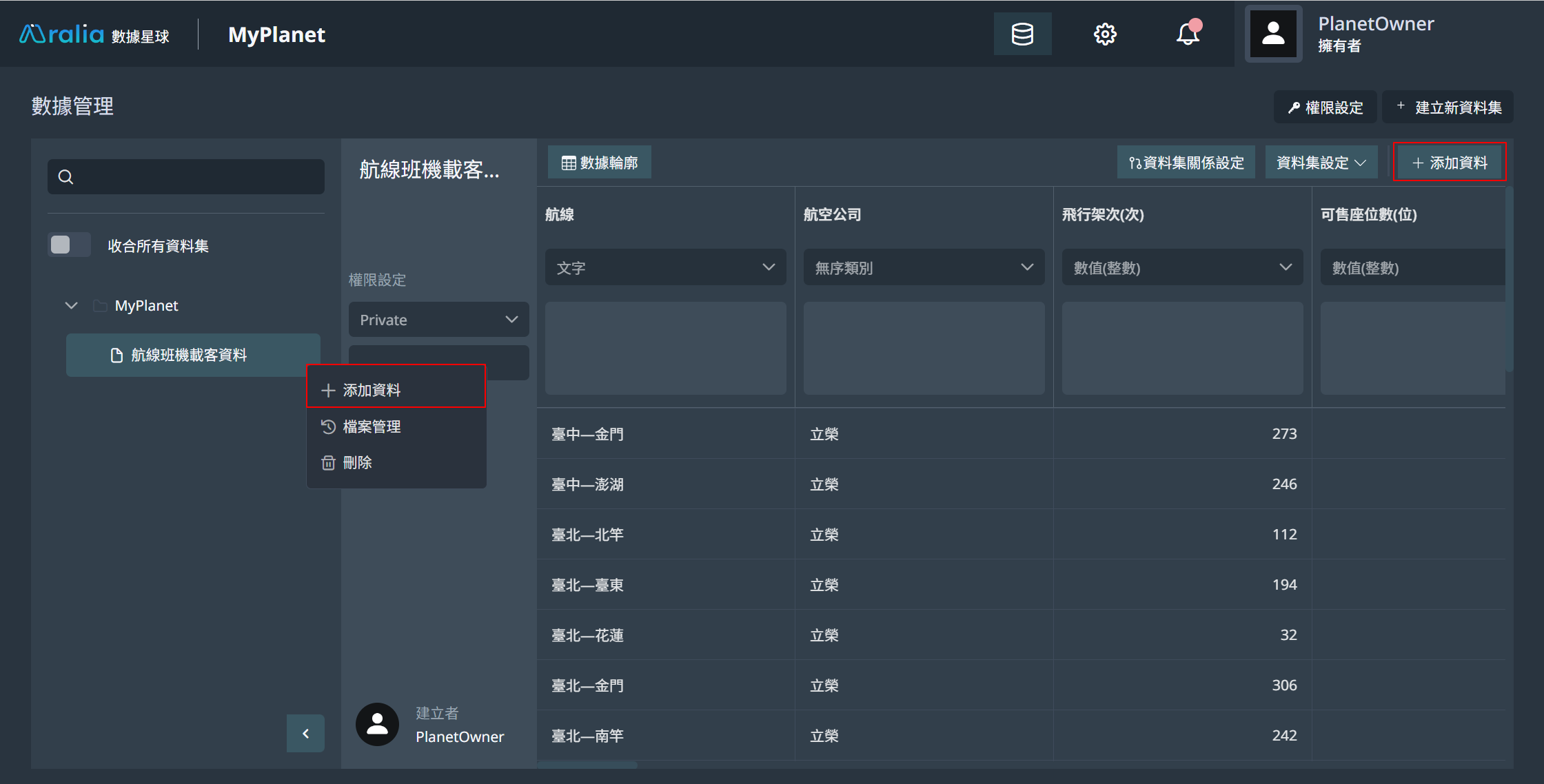The width and height of the screenshot is (1544, 784).
Task: Select MyPlanet folder in tree
Action: (146, 305)
